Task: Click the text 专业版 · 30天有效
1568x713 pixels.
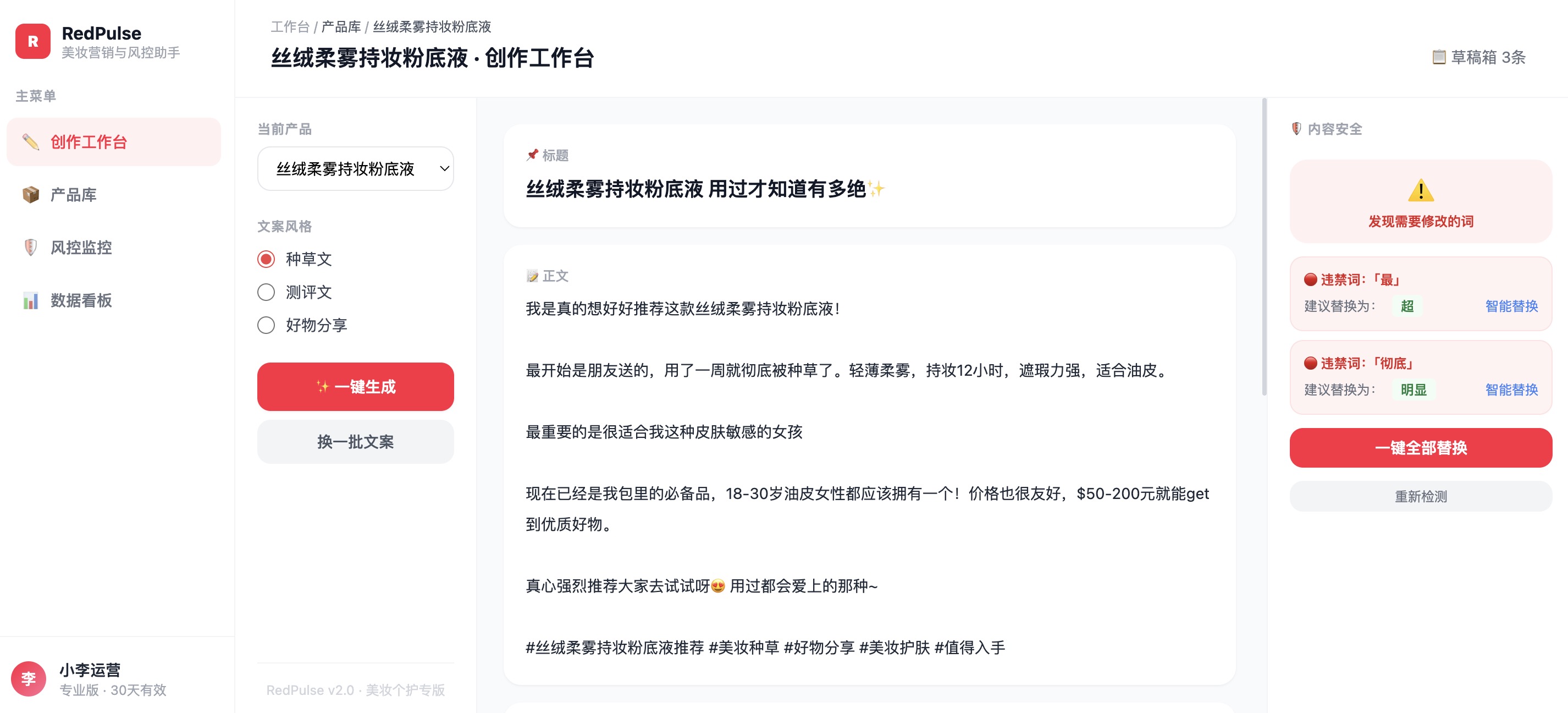Action: [113, 690]
